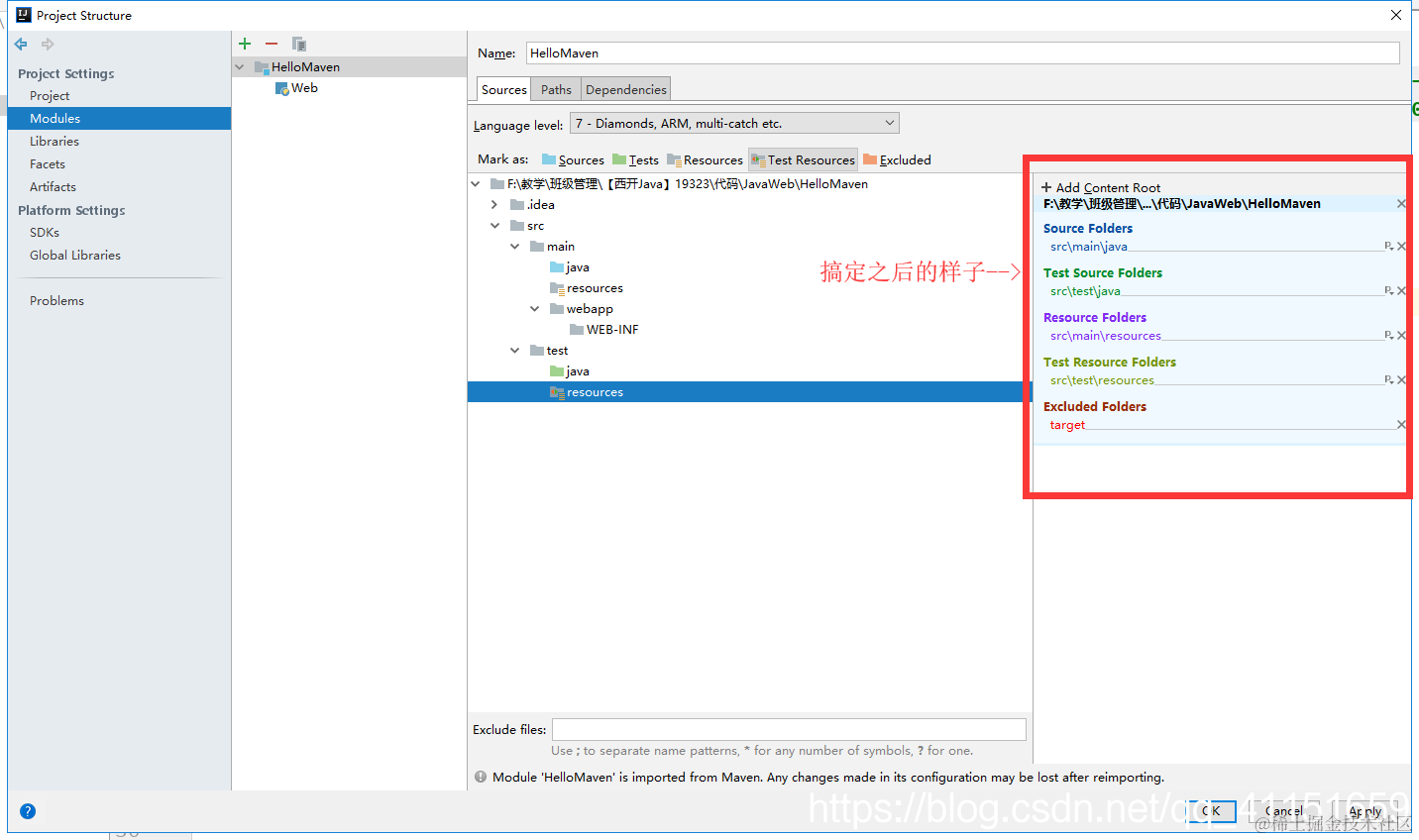Screen dimensions: 1419x840
Task: Click the OK button
Action: [1212, 811]
